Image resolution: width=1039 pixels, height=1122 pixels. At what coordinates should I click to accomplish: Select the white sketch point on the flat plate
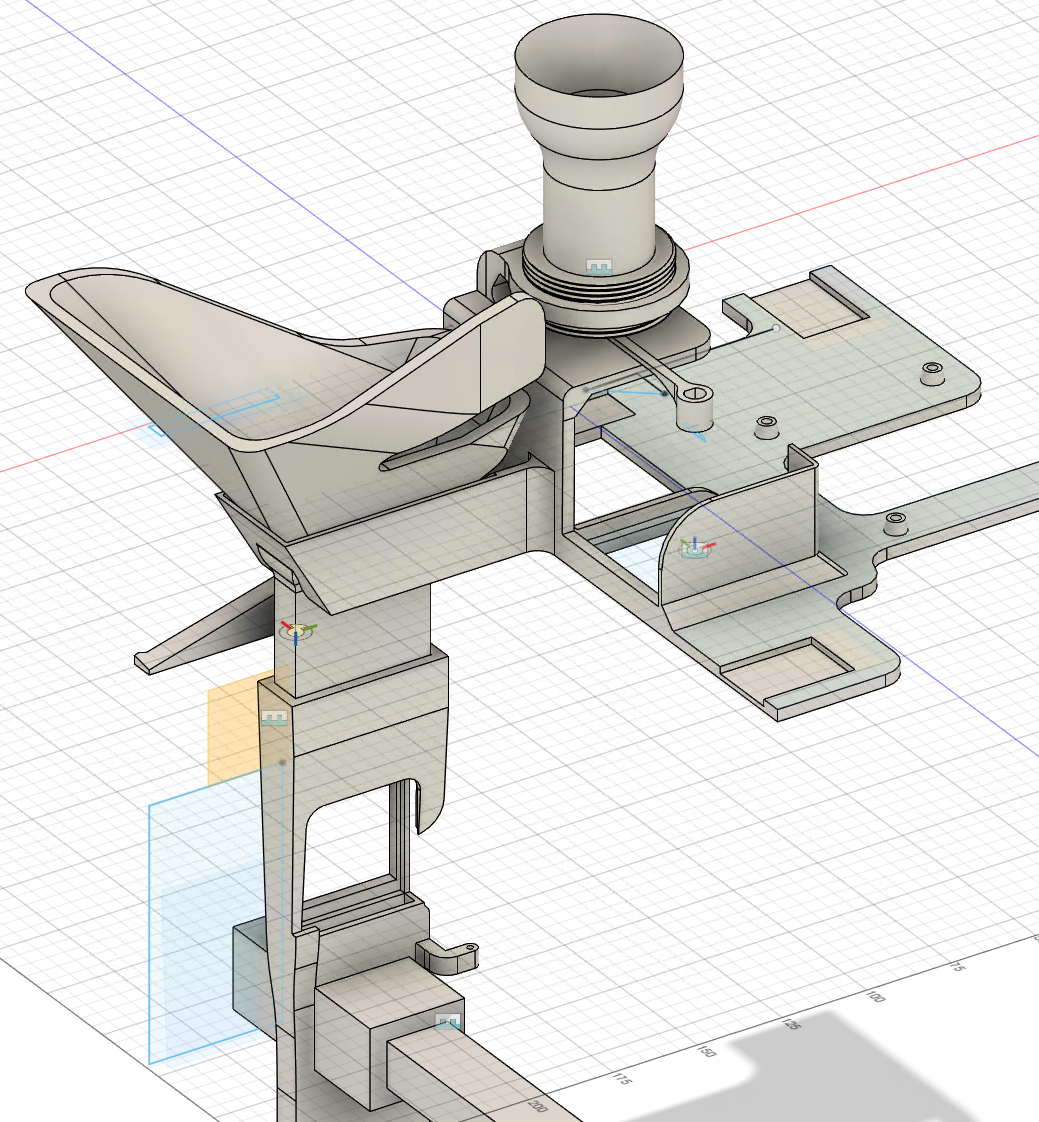(x=776, y=327)
